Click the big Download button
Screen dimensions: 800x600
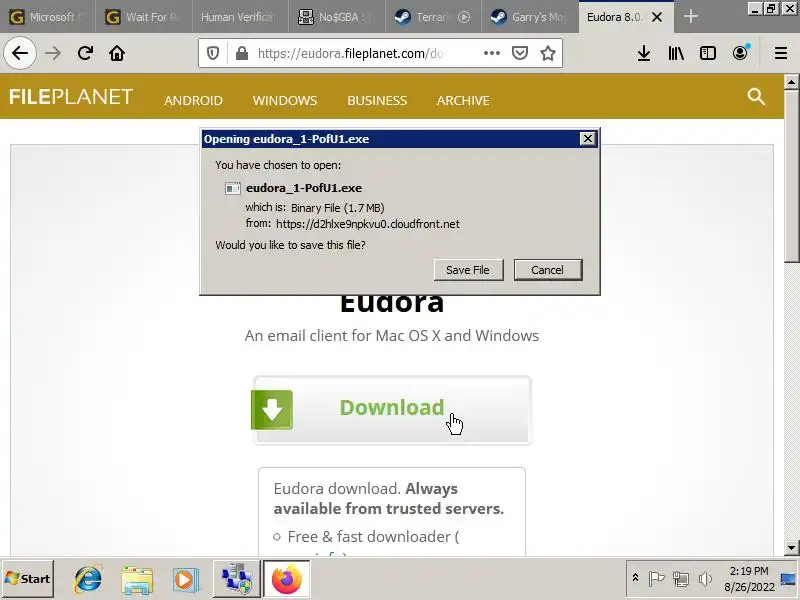click(392, 410)
